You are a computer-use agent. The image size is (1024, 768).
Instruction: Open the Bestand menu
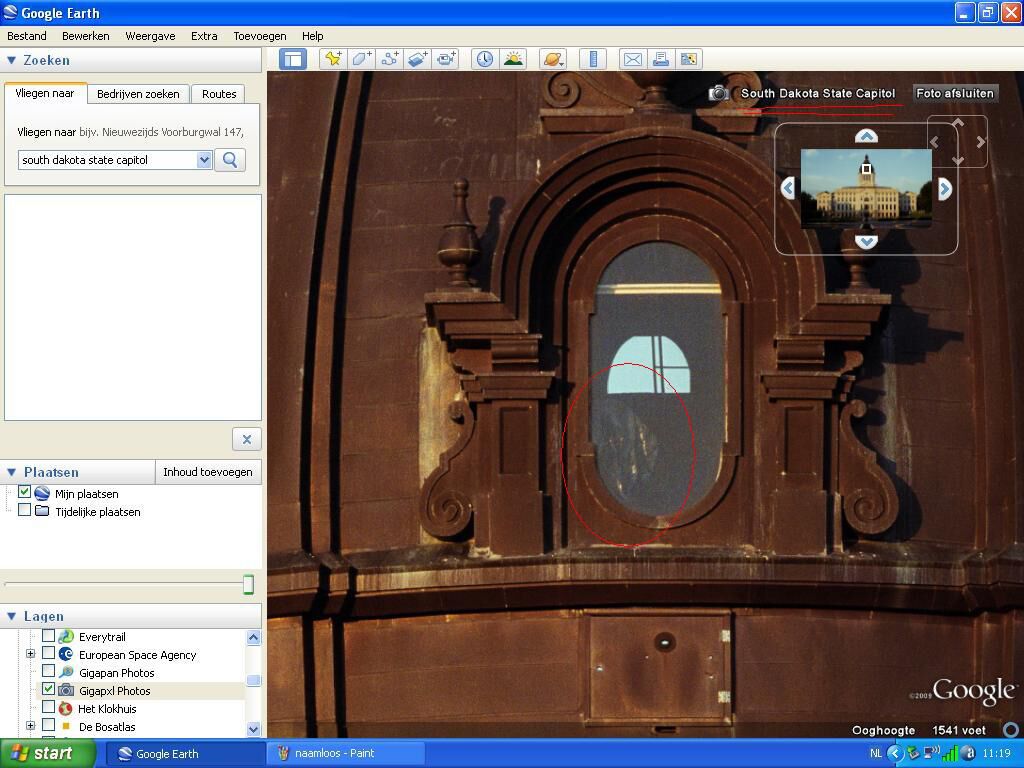pyautogui.click(x=27, y=36)
